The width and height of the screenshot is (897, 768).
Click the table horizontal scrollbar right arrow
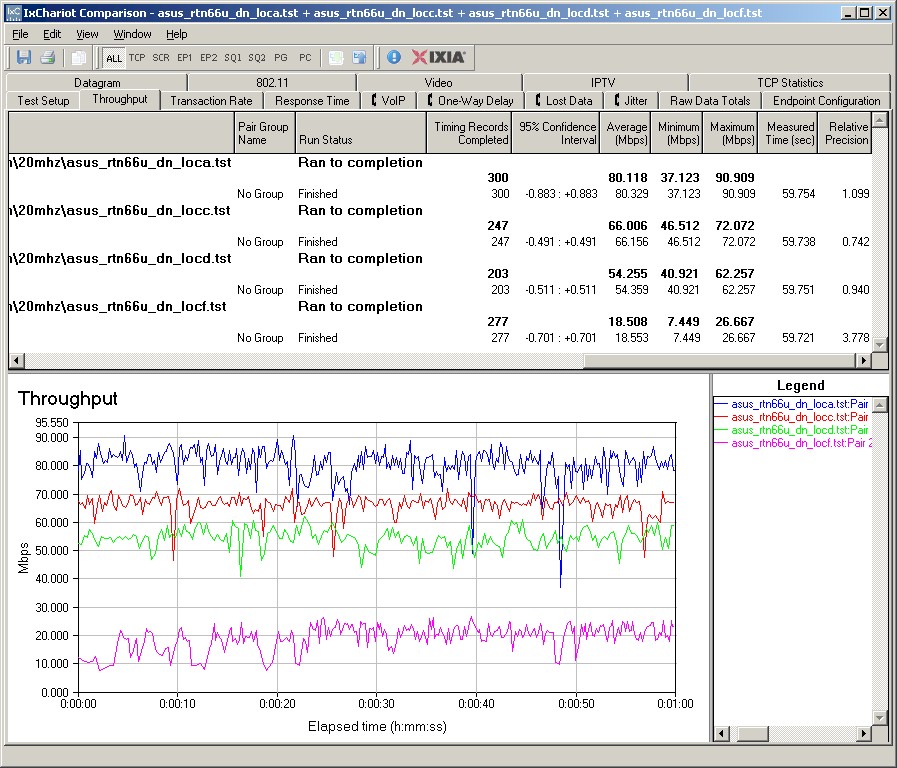[863, 360]
